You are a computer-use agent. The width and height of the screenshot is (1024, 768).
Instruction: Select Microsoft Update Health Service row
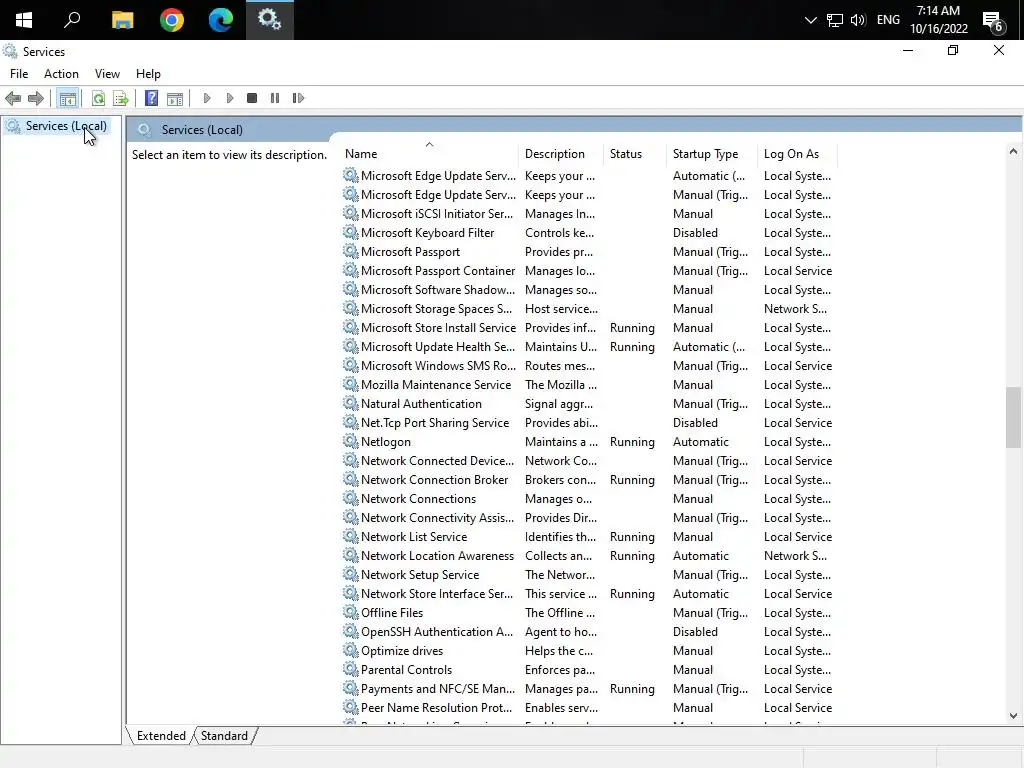coord(589,347)
